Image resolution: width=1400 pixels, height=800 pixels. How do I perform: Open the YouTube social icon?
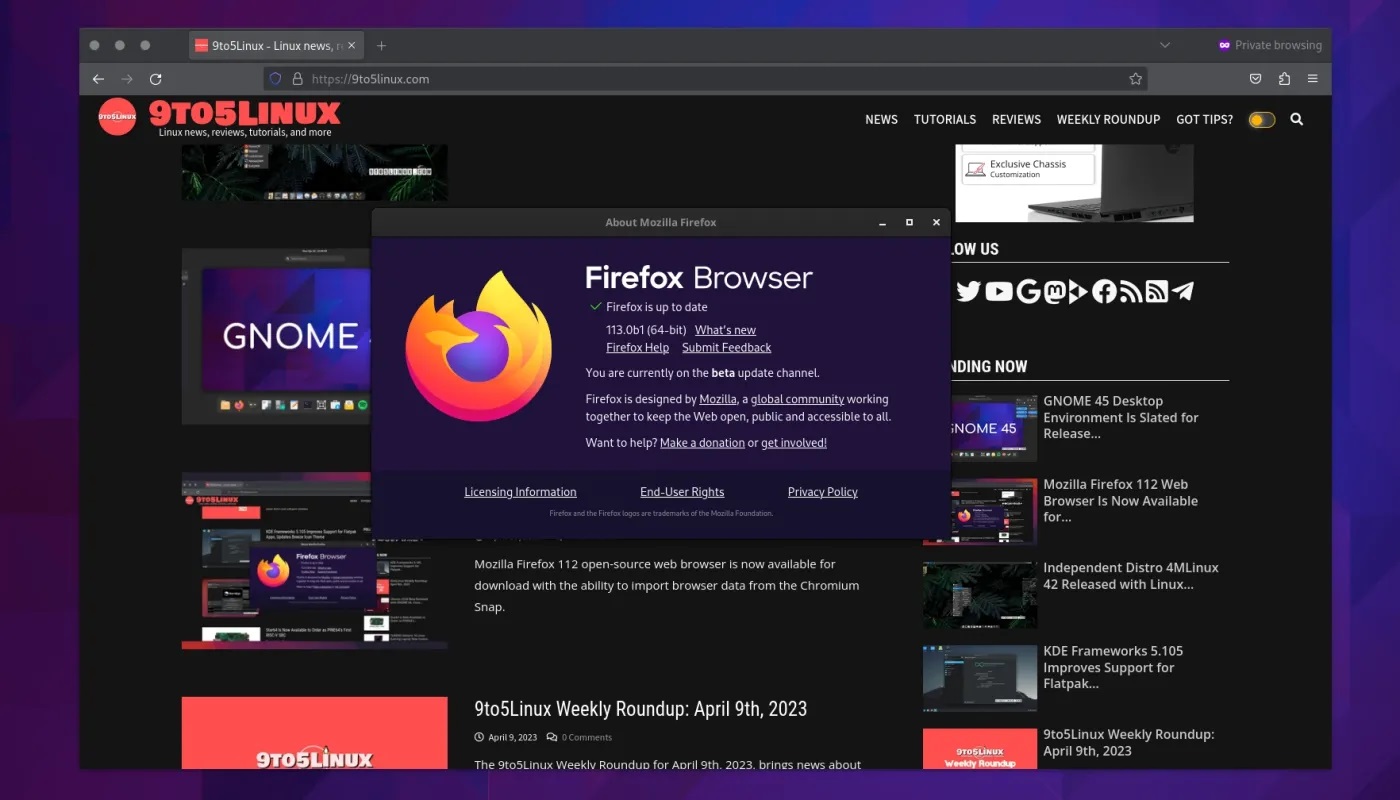pyautogui.click(x=998, y=291)
